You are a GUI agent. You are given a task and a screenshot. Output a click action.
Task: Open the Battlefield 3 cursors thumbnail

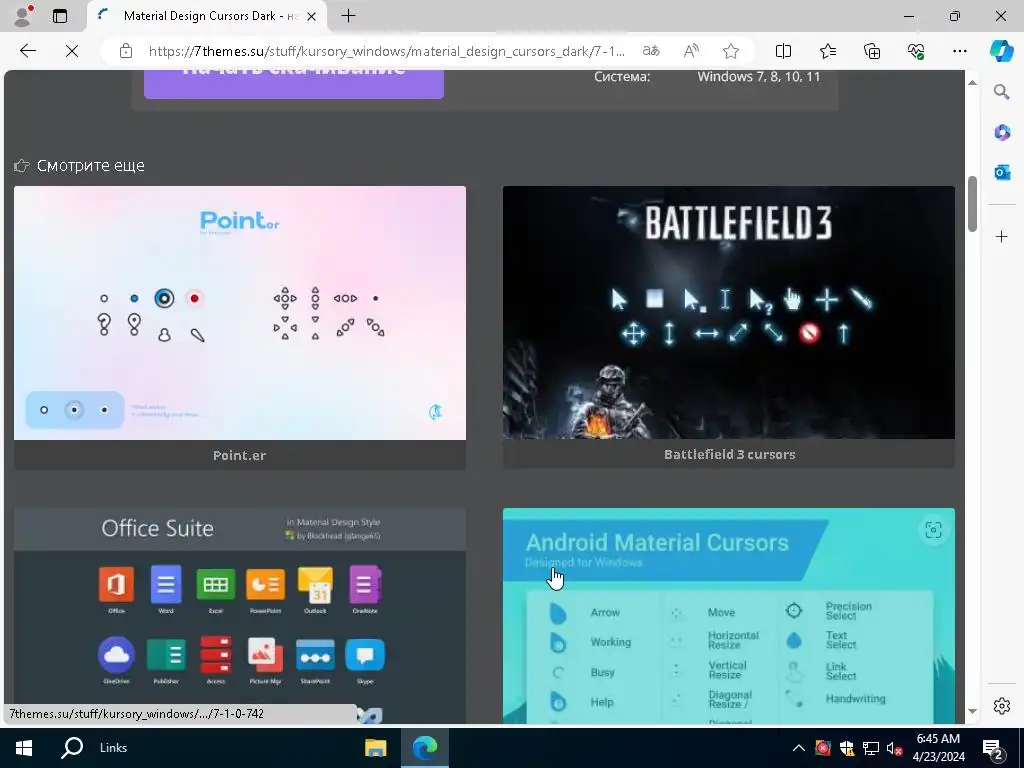coord(729,312)
